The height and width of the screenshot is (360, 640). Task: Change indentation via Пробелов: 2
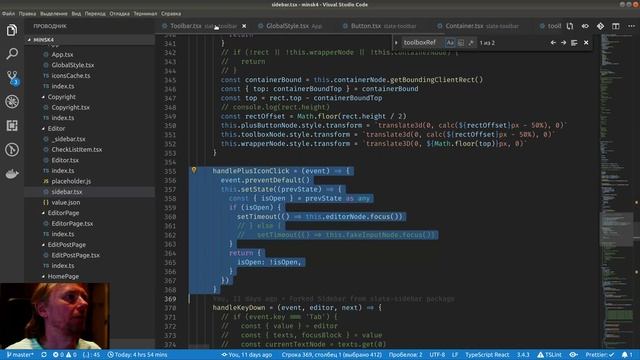405,355
